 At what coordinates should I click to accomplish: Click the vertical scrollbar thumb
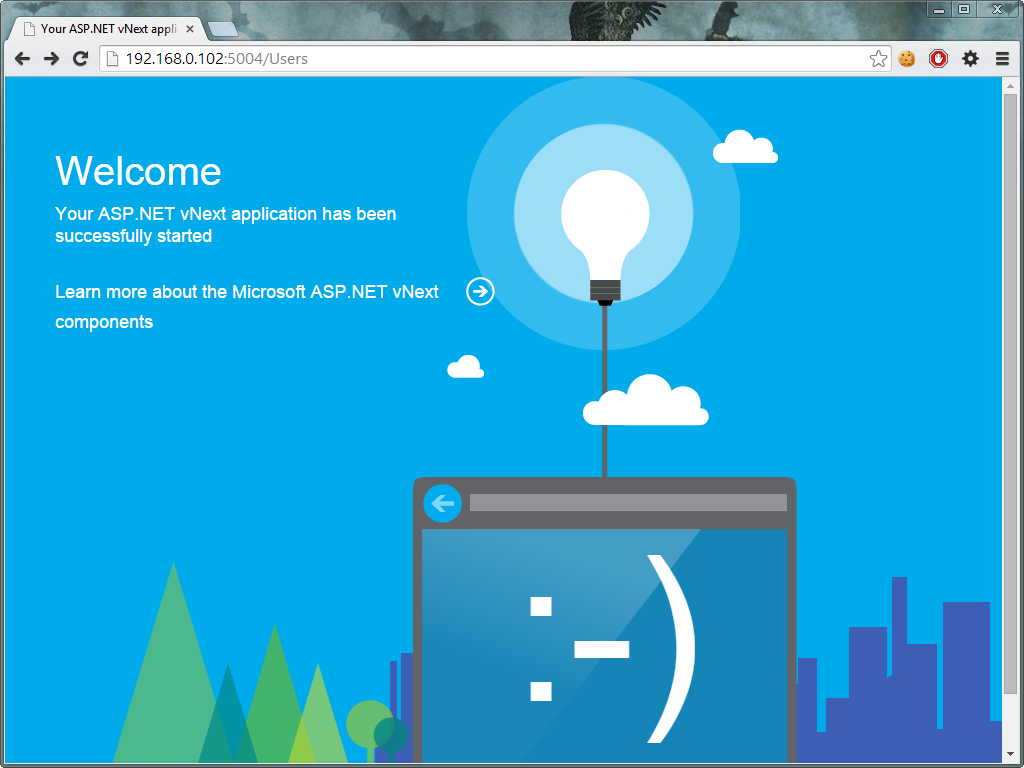click(x=1010, y=394)
